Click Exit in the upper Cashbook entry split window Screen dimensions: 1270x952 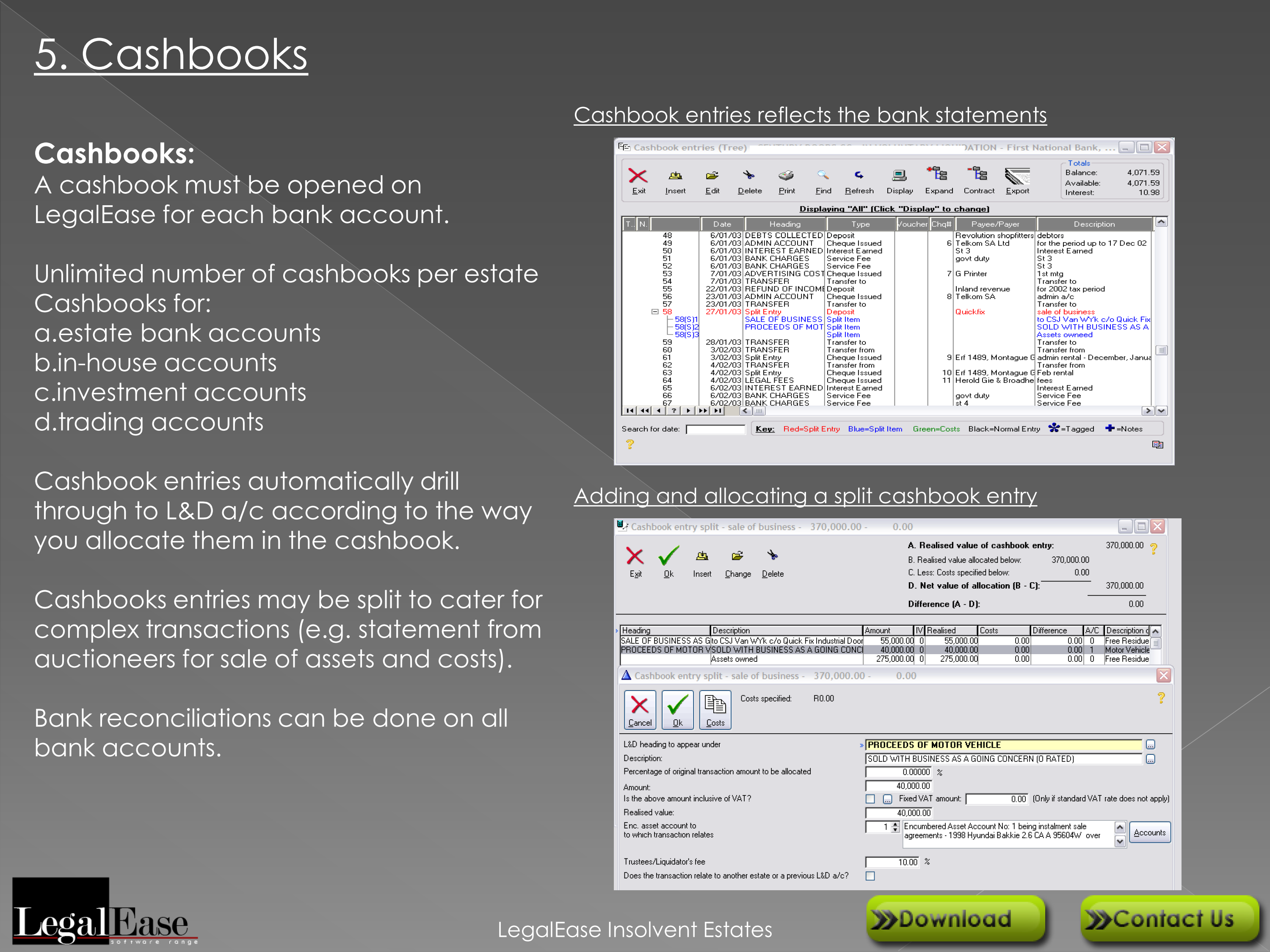(x=635, y=562)
